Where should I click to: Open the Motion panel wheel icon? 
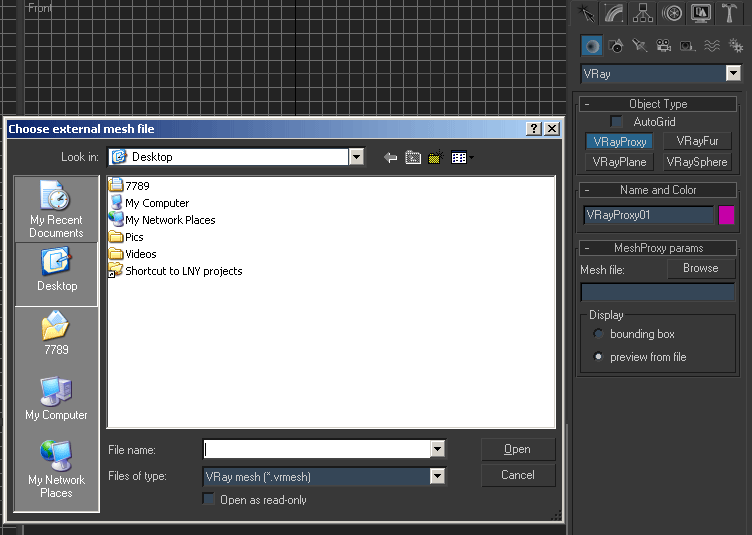point(672,13)
